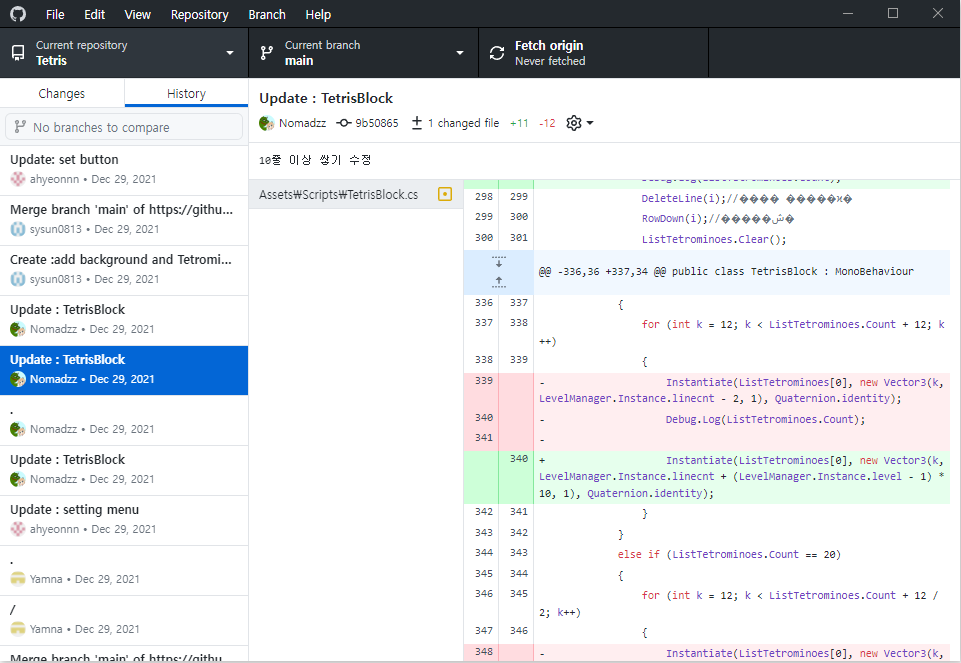Switch to the History tab
This screenshot has height=663, width=961.
186,94
